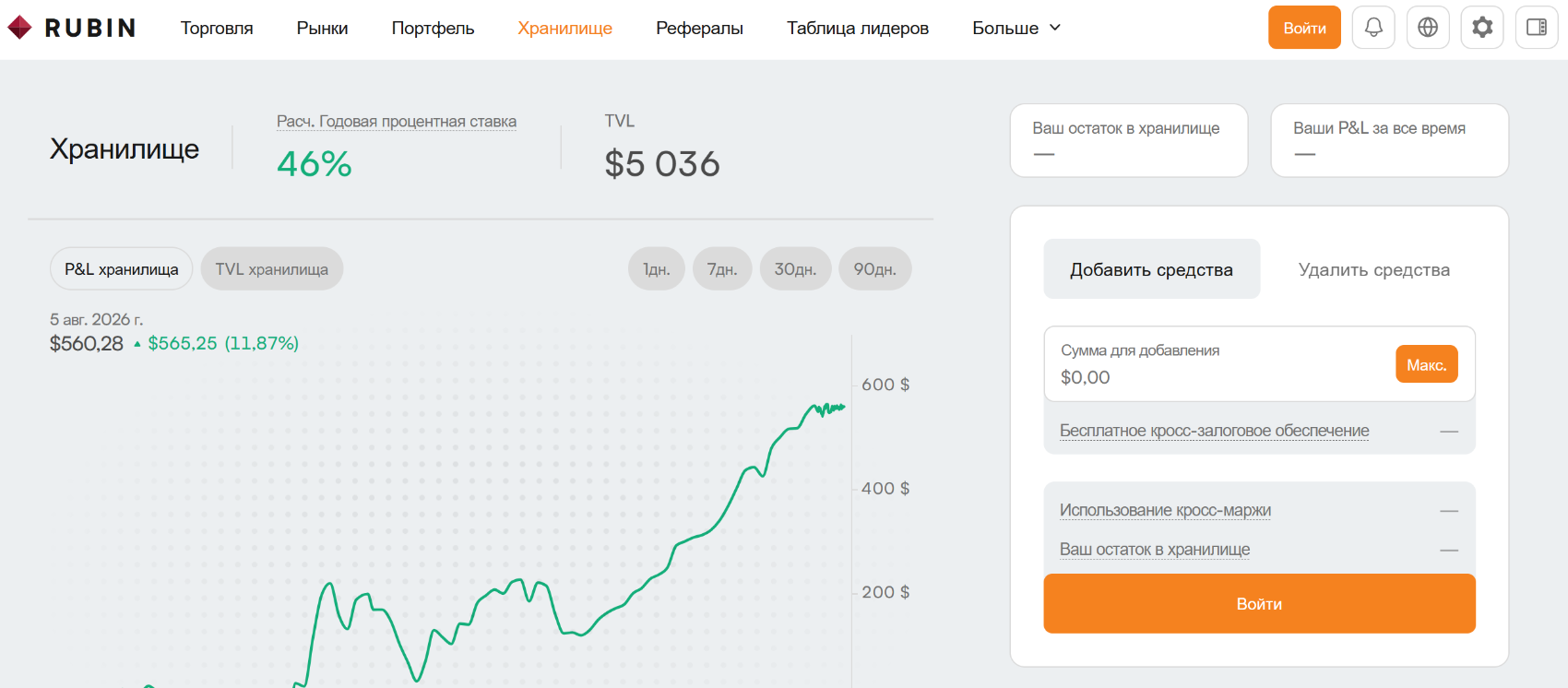This screenshot has height=688, width=1568.
Task: Expand the Больше dropdown menu
Action: click(1016, 28)
